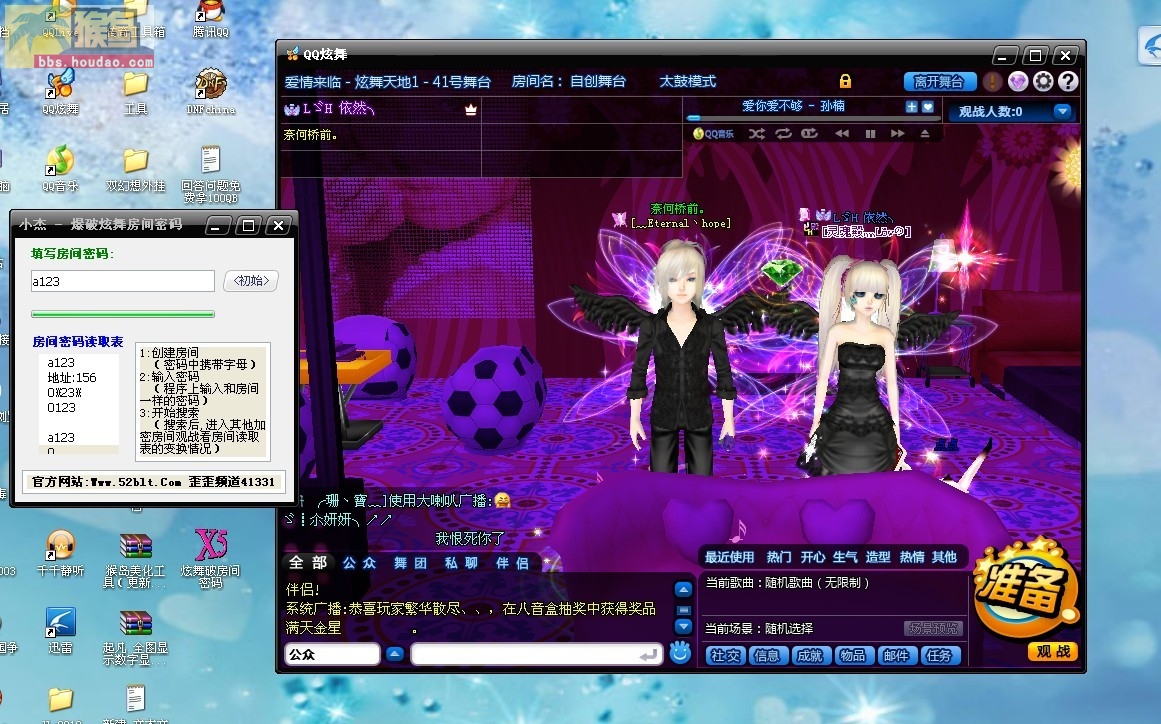Select the 其他 emote tab
Image resolution: width=1161 pixels, height=724 pixels.
pos(944,557)
